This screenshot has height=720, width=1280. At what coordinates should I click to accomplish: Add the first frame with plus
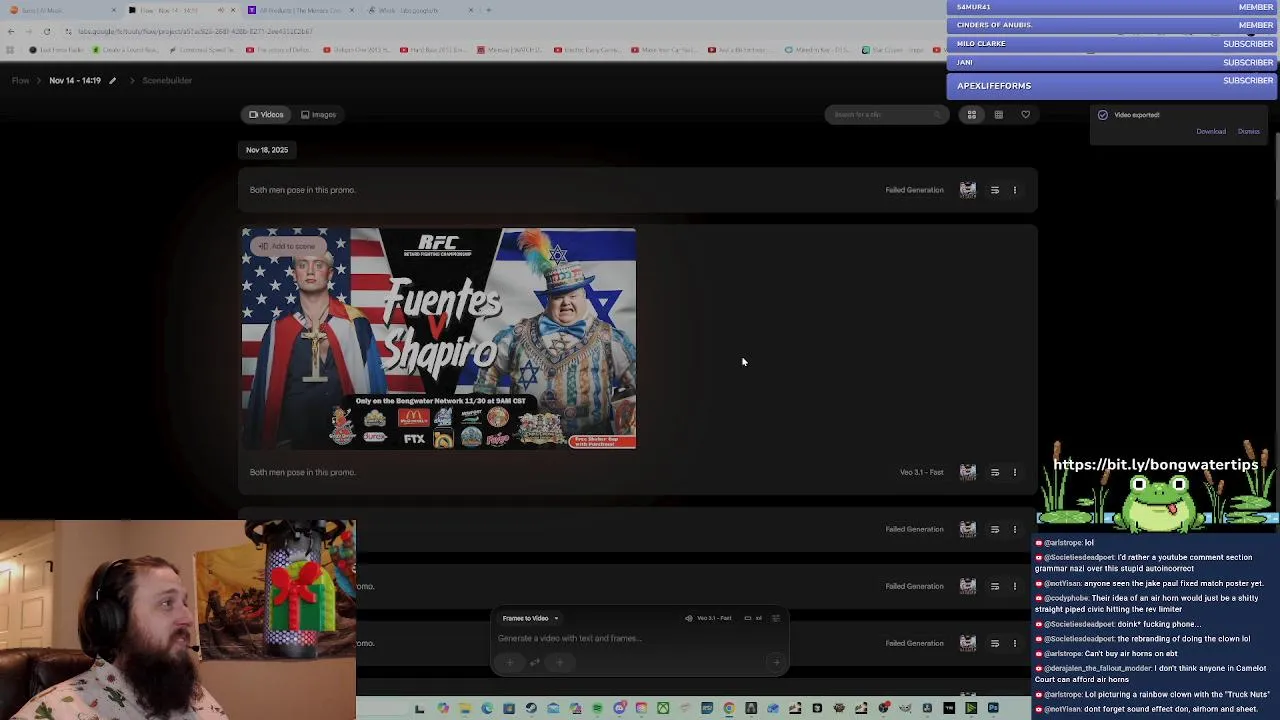click(510, 662)
